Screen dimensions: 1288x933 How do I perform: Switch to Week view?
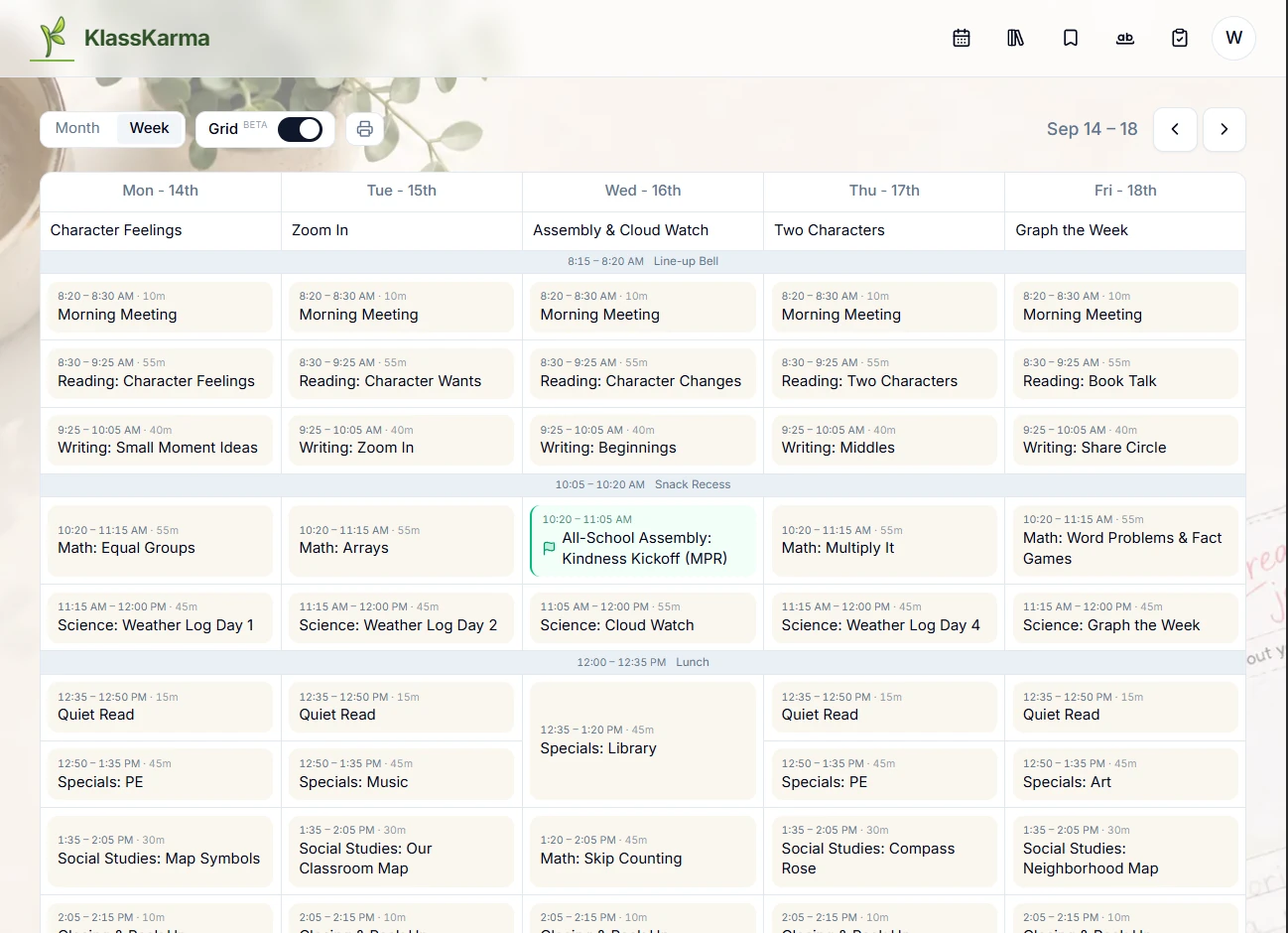149,128
